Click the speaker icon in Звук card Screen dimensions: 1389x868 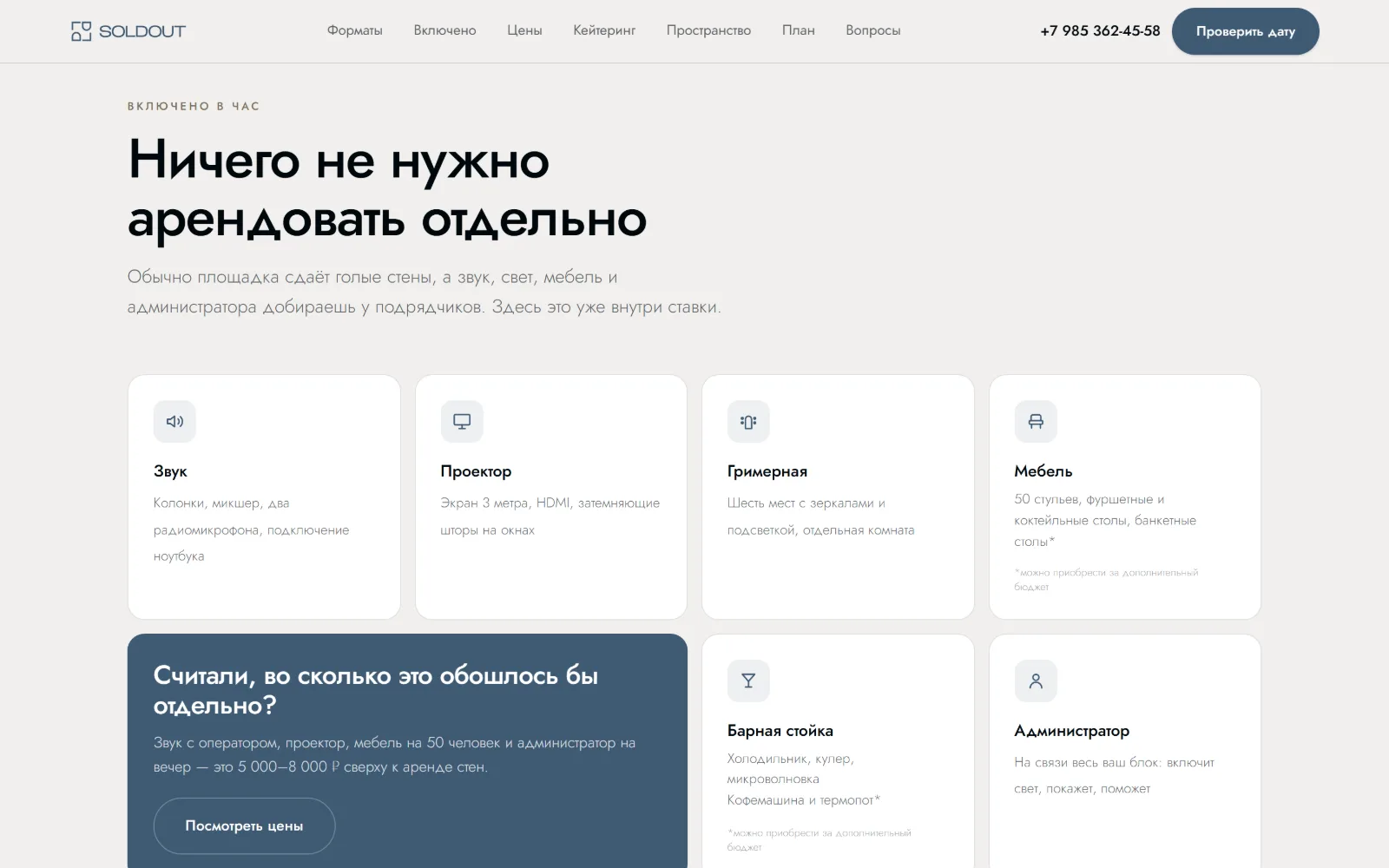tap(174, 421)
